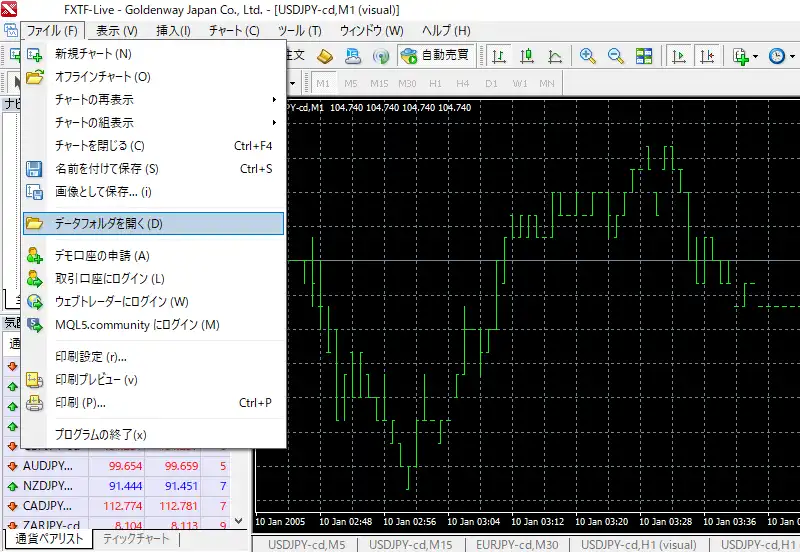The image size is (800, 552).
Task: Click the tile windows icon in toolbar
Action: (644, 56)
